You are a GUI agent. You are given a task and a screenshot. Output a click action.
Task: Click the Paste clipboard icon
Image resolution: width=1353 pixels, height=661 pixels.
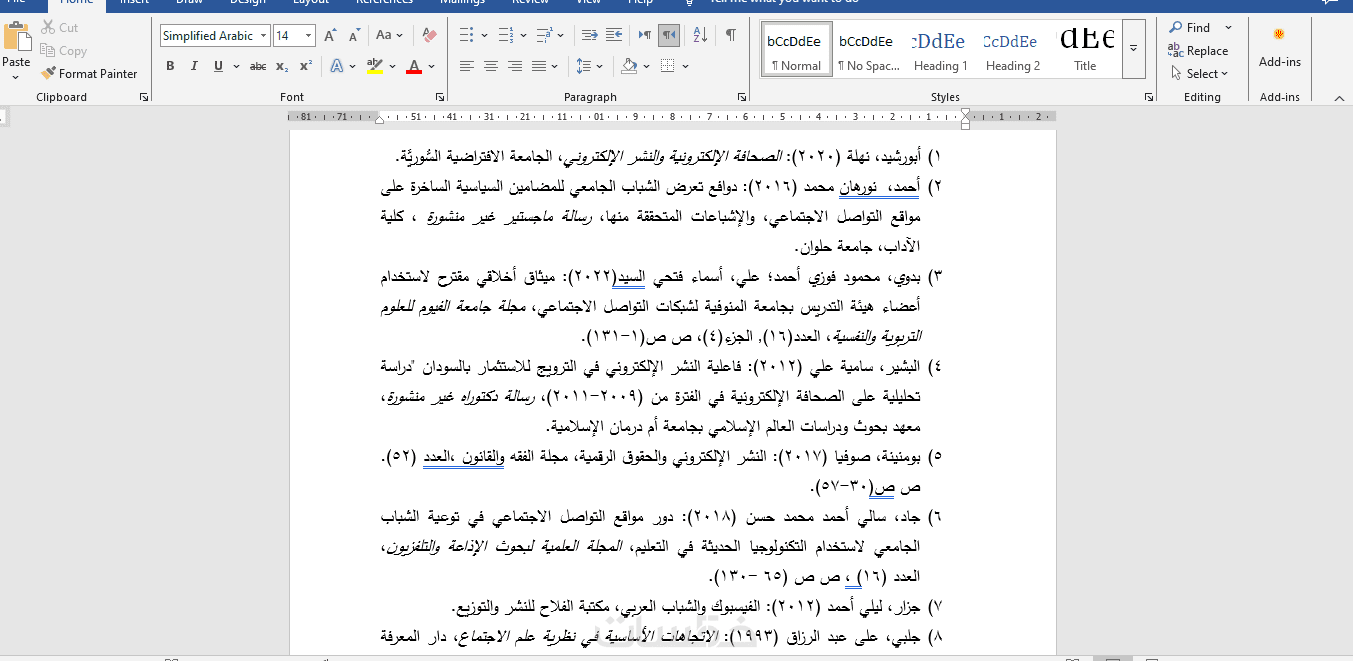pos(17,38)
